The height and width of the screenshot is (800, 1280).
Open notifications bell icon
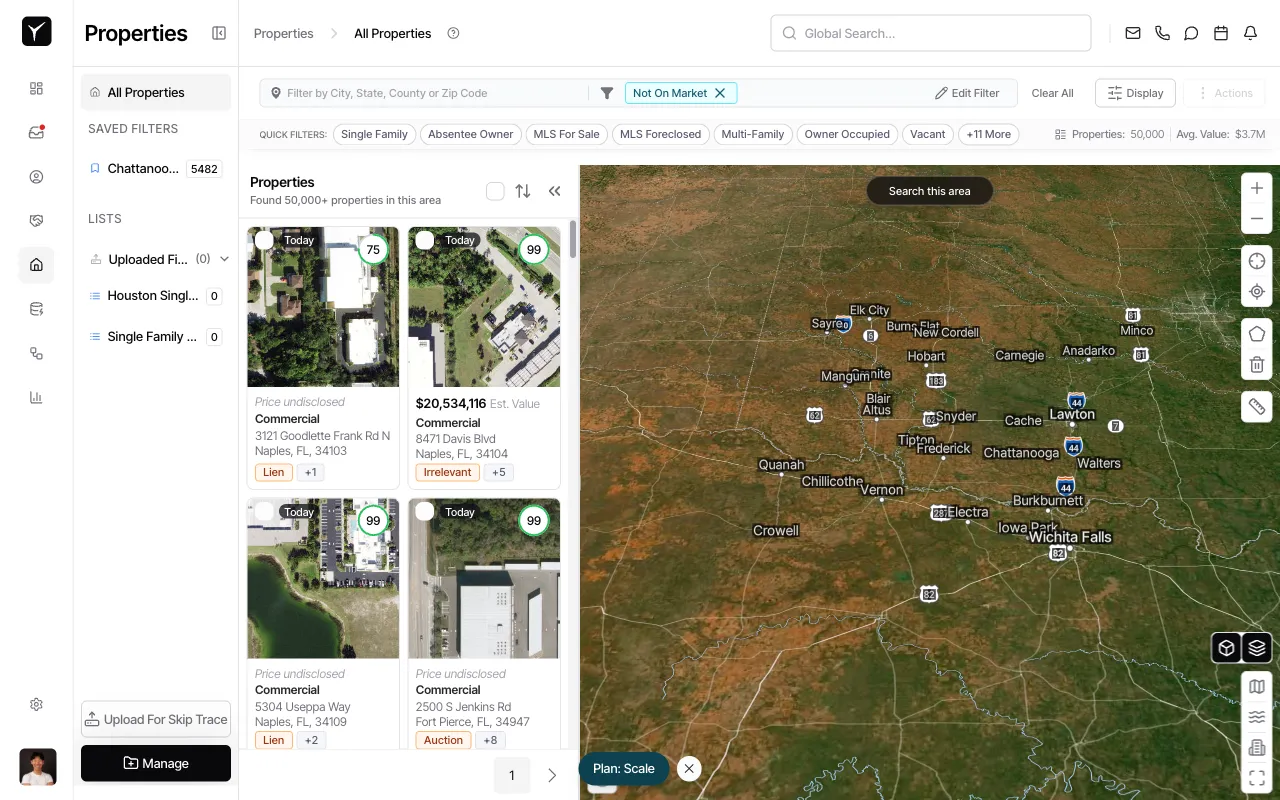(x=1250, y=33)
